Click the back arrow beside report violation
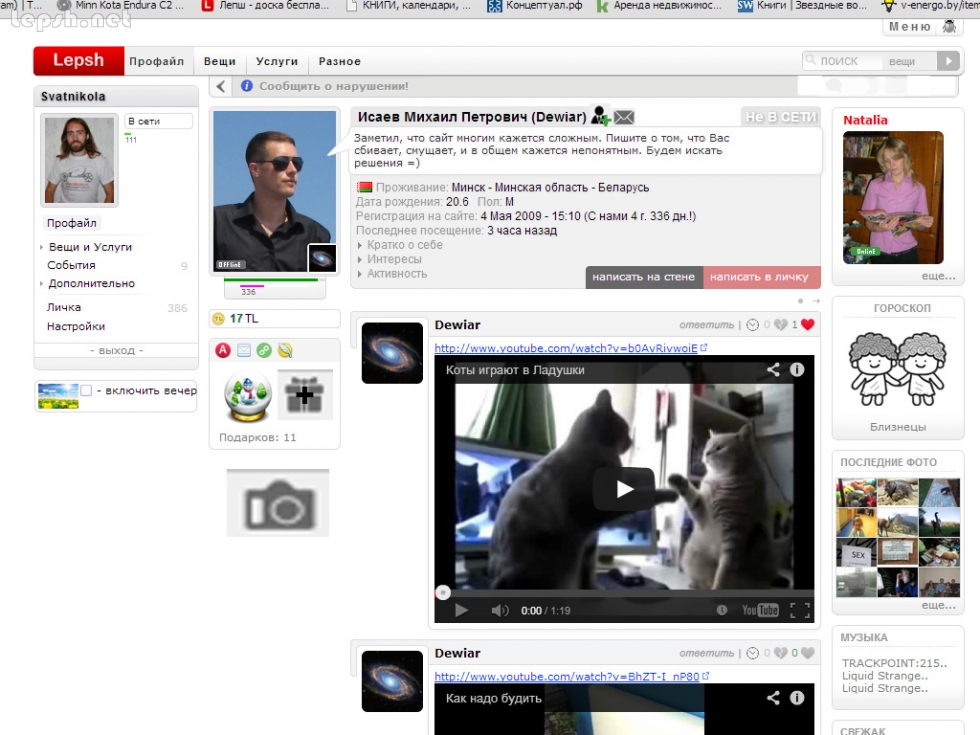 pyautogui.click(x=221, y=87)
